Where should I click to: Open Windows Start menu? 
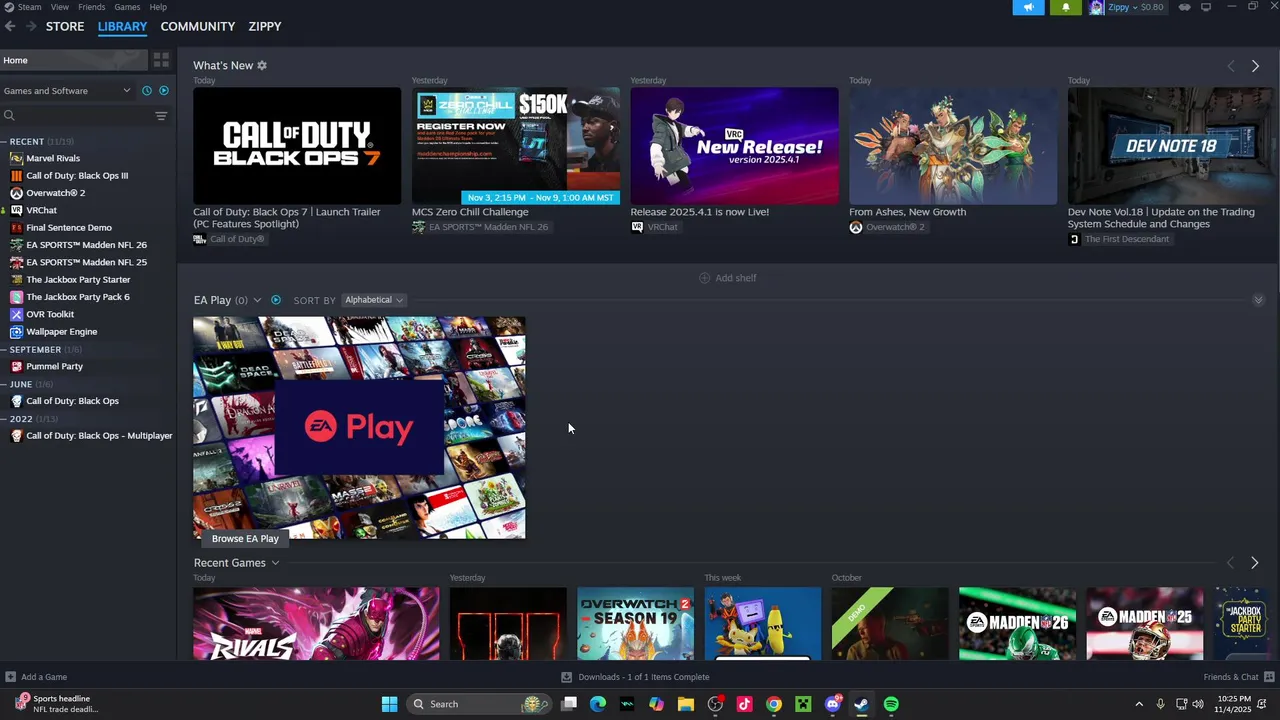point(389,704)
